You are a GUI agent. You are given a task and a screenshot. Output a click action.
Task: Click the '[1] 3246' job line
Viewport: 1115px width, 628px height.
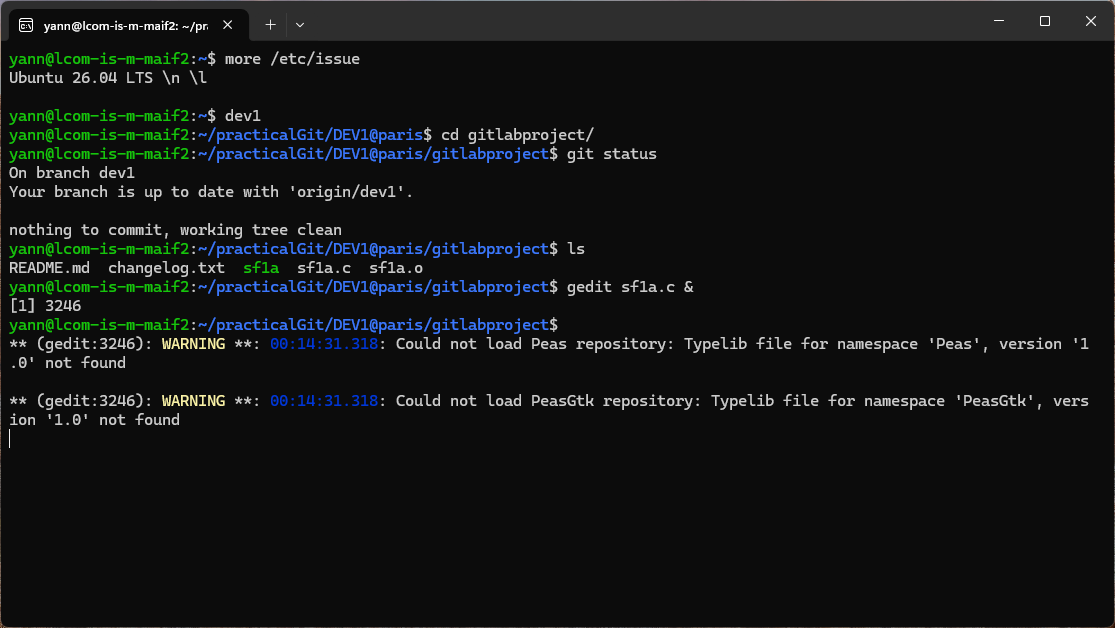point(46,306)
